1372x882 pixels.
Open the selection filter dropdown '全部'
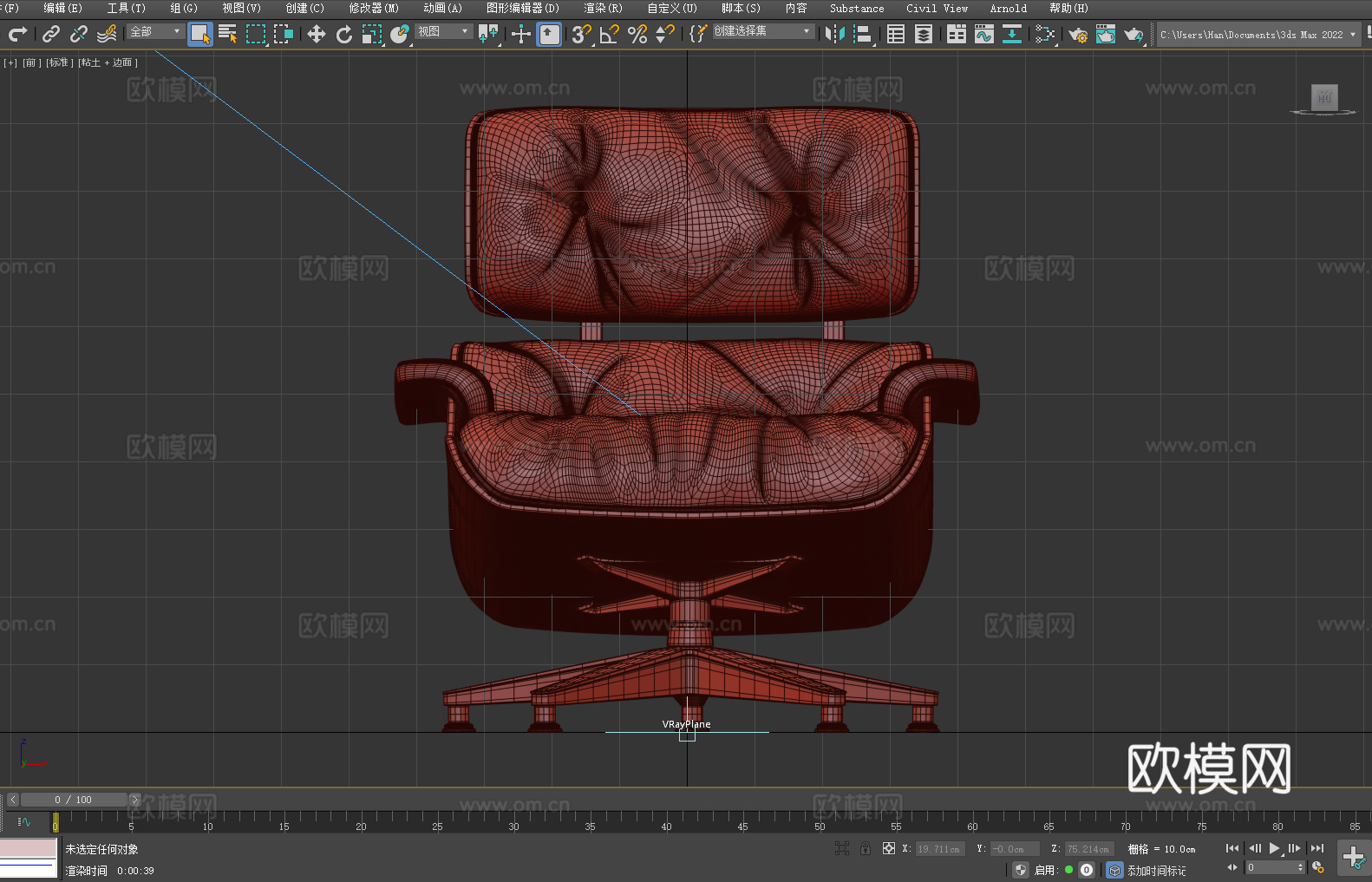[155, 31]
